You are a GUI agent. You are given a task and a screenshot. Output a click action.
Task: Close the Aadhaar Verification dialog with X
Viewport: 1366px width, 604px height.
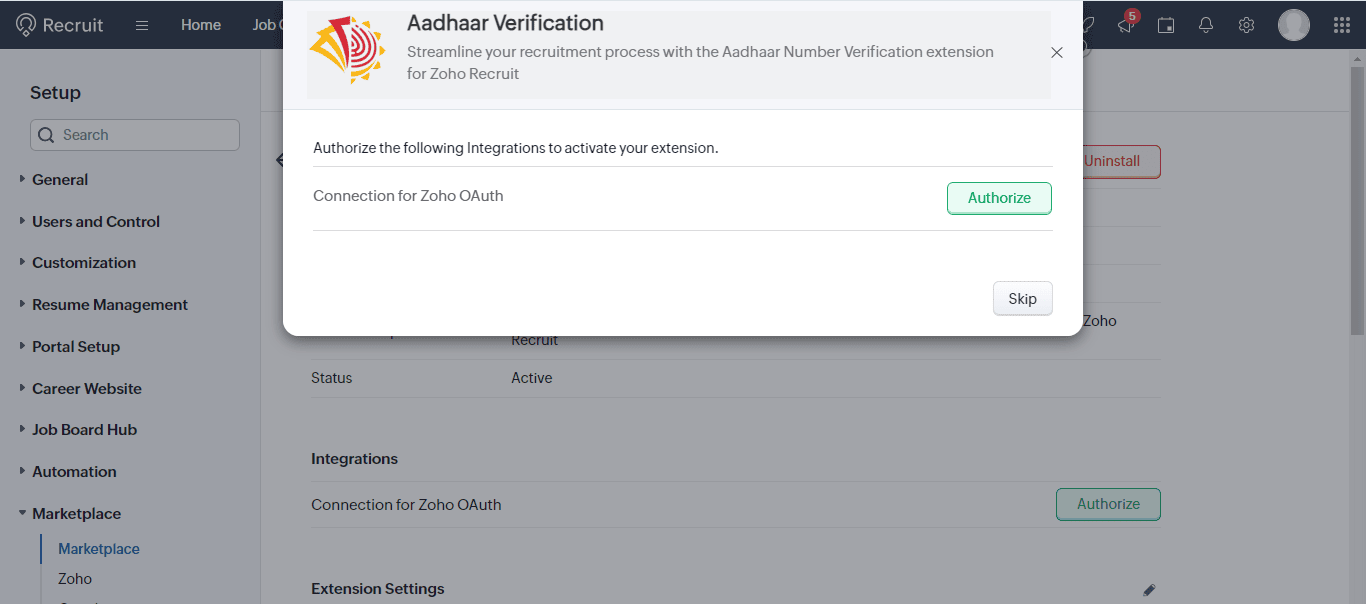click(1057, 53)
